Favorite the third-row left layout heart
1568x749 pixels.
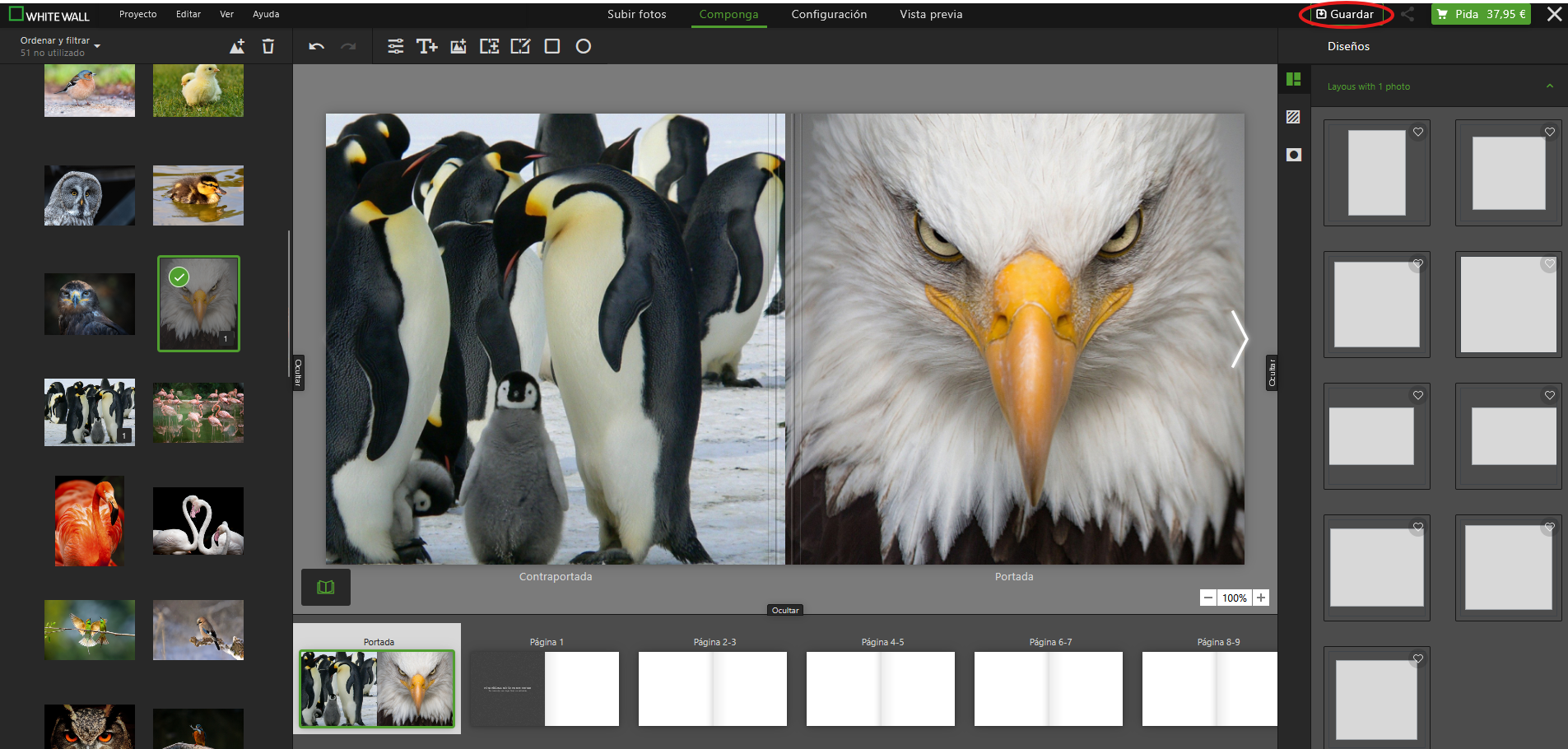pyautogui.click(x=1418, y=395)
